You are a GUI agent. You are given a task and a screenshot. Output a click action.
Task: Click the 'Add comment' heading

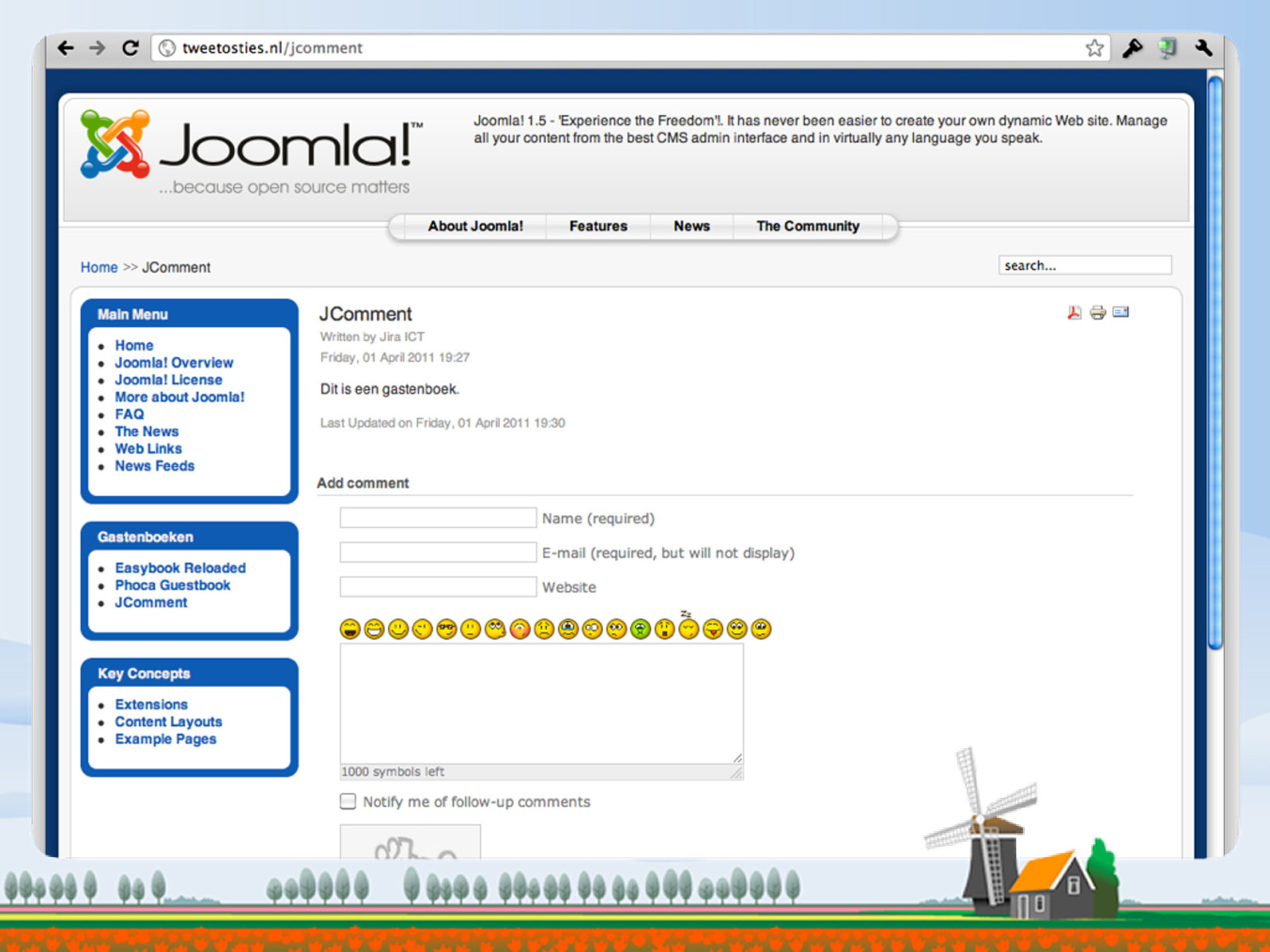363,483
